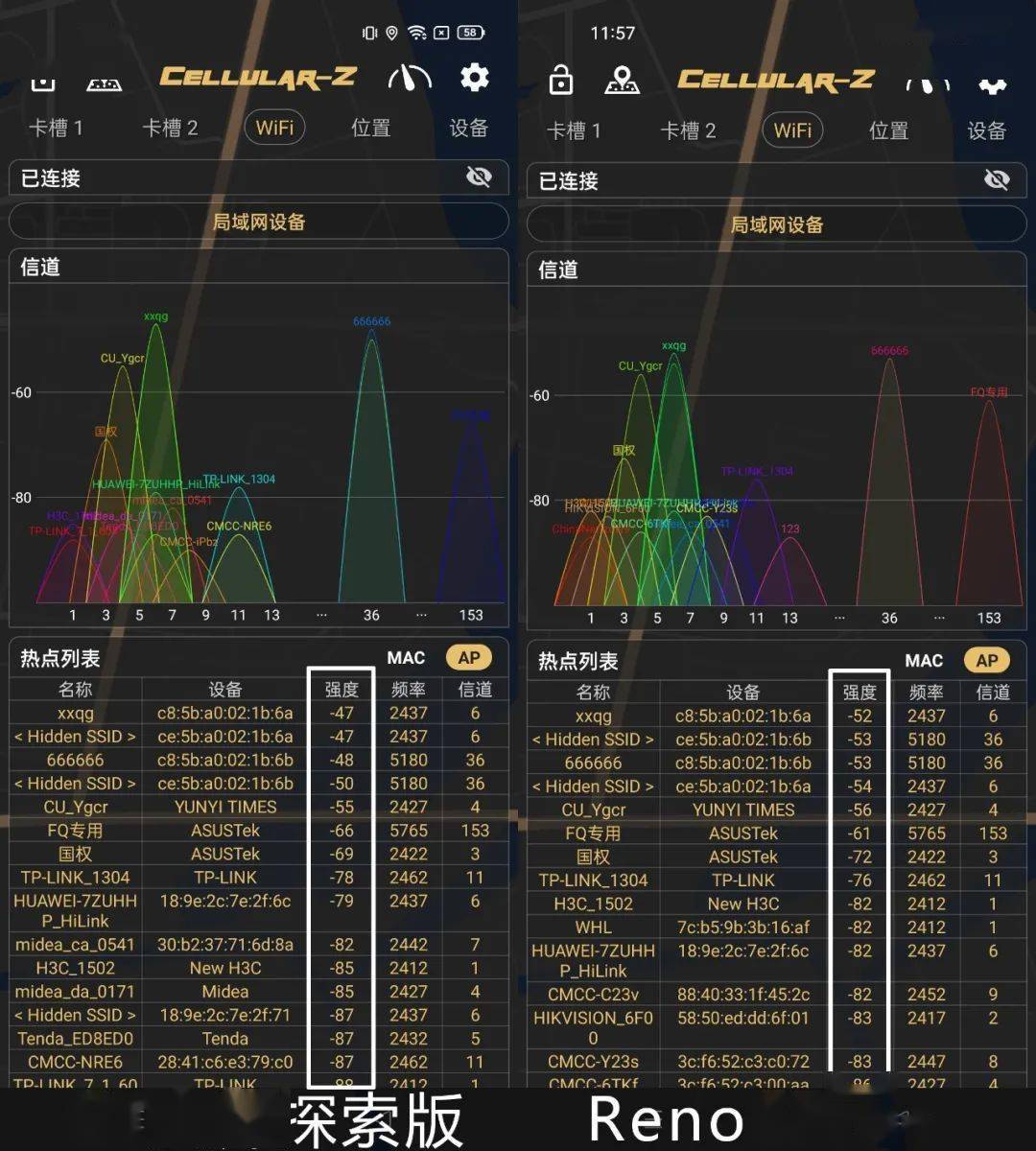The width and height of the screenshot is (1036, 1151).
Task: Select xxqg row in Reno hotspot list
Action: [777, 716]
